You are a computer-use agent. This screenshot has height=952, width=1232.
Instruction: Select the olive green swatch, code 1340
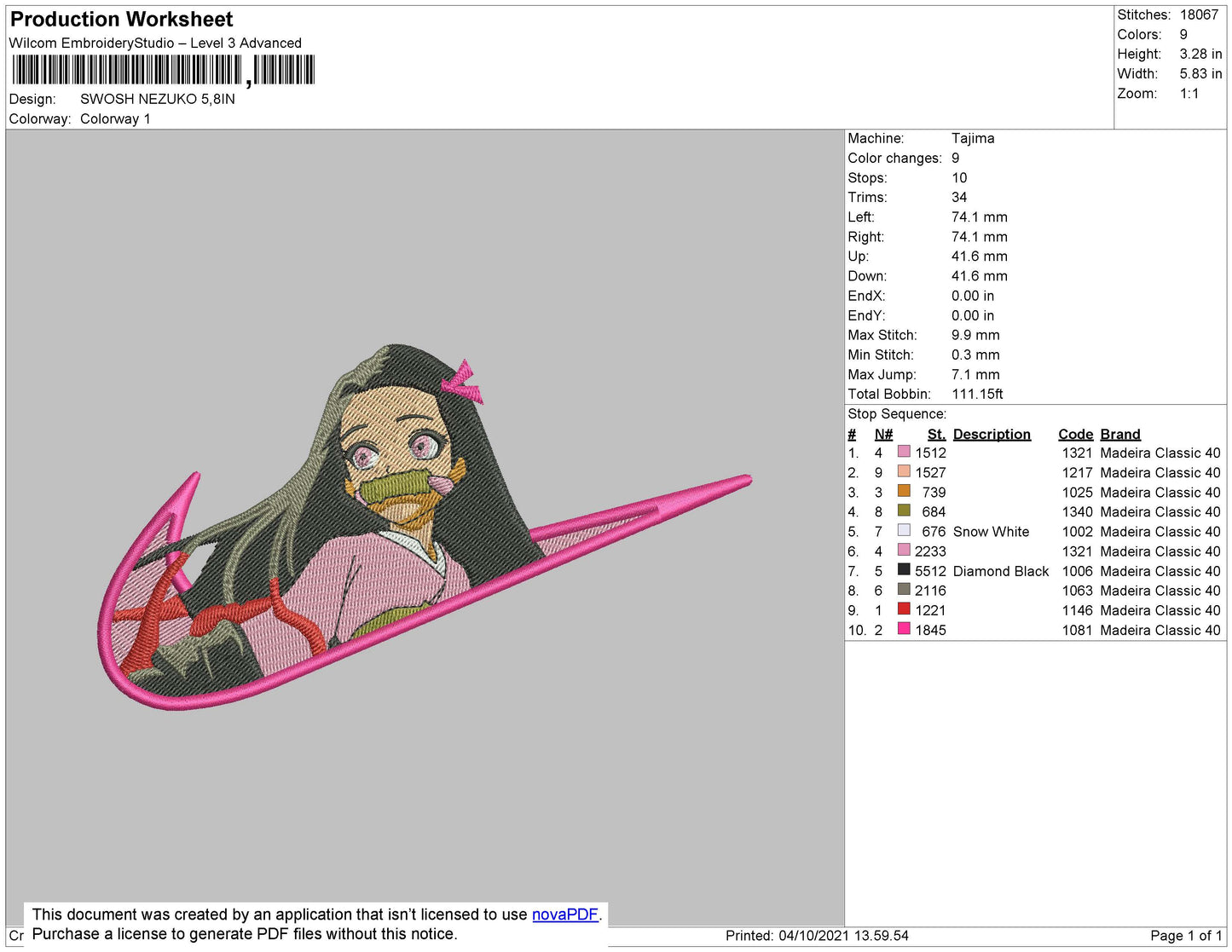point(904,511)
